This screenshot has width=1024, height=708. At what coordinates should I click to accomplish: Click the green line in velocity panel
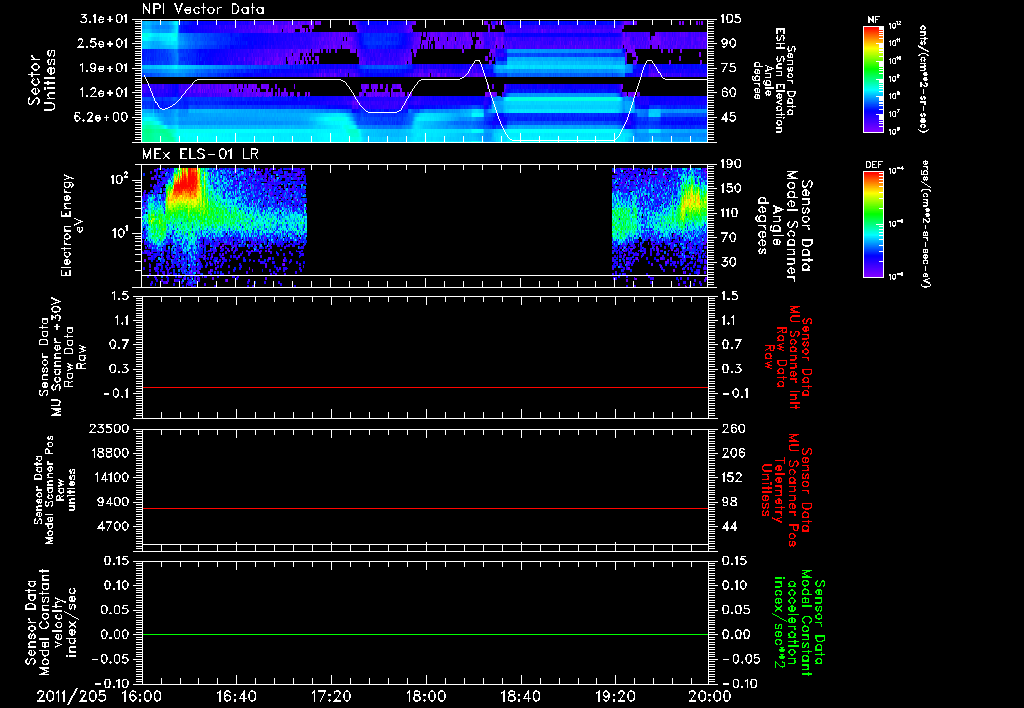(424, 634)
